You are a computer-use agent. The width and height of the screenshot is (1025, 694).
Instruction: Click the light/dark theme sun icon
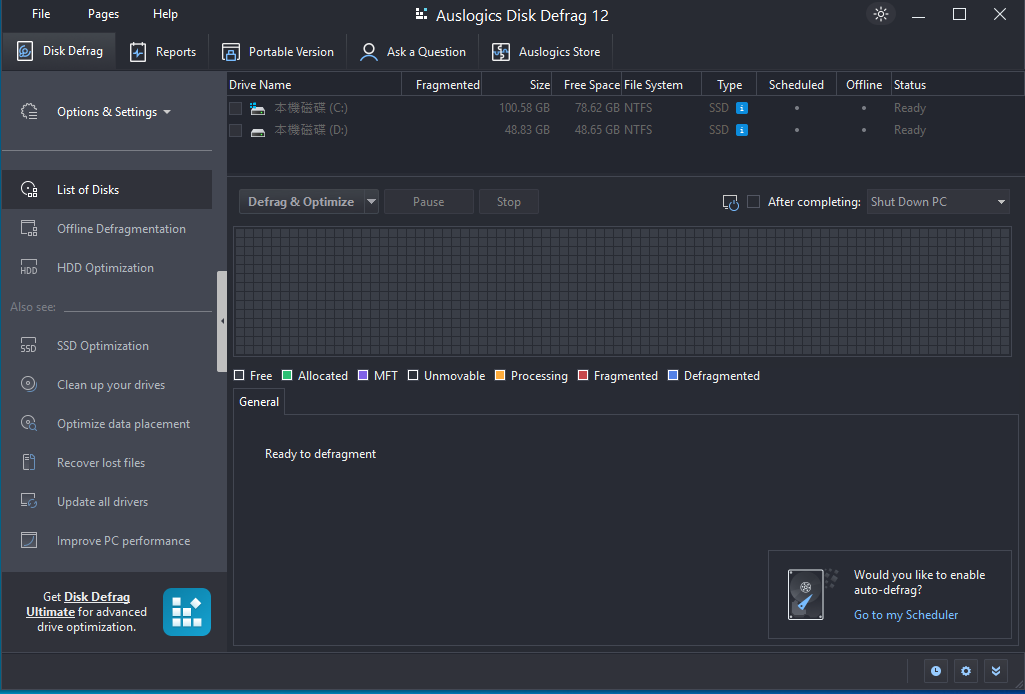(880, 14)
